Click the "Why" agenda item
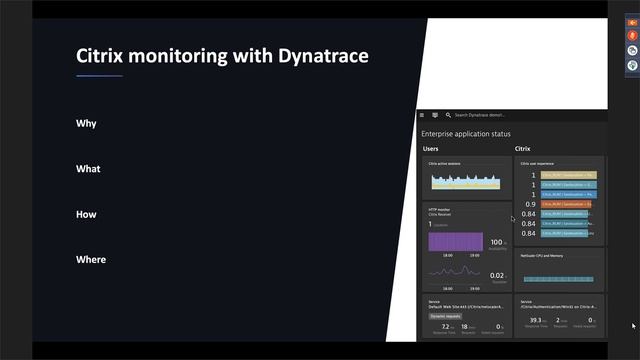This screenshot has width=640, height=360. (86, 124)
